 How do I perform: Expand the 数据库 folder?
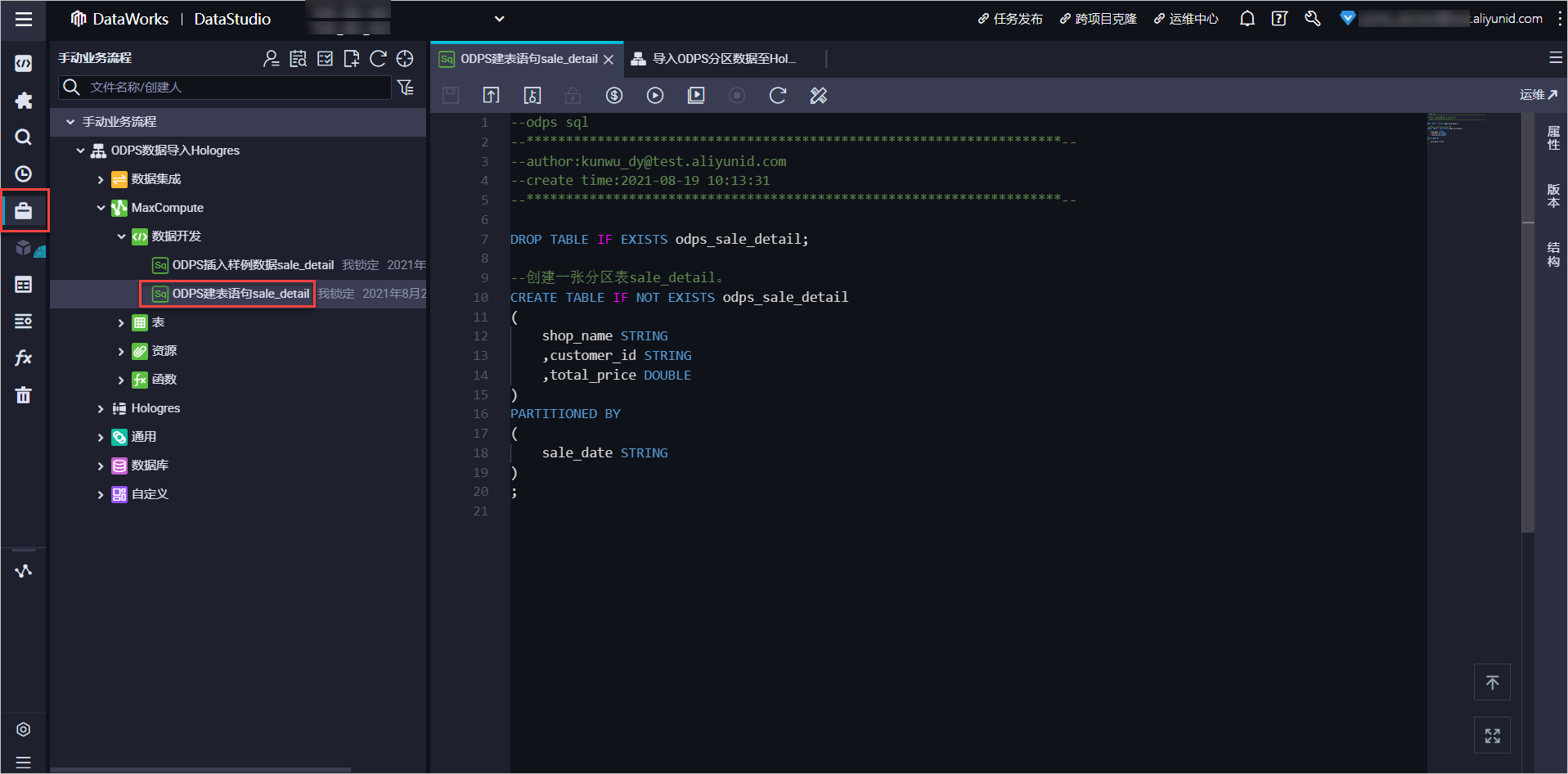[101, 466]
